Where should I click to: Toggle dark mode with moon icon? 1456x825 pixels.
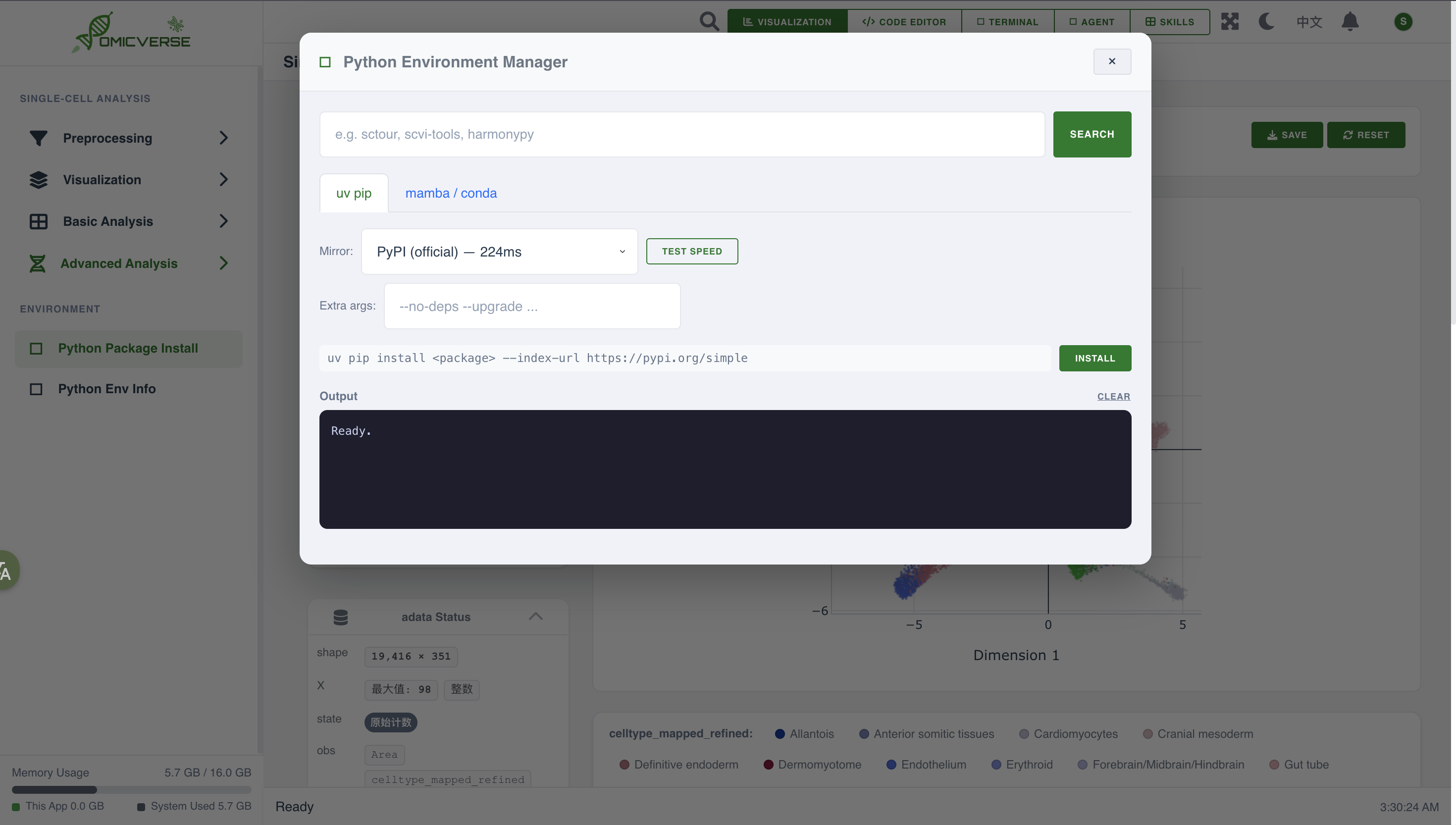pos(1266,21)
